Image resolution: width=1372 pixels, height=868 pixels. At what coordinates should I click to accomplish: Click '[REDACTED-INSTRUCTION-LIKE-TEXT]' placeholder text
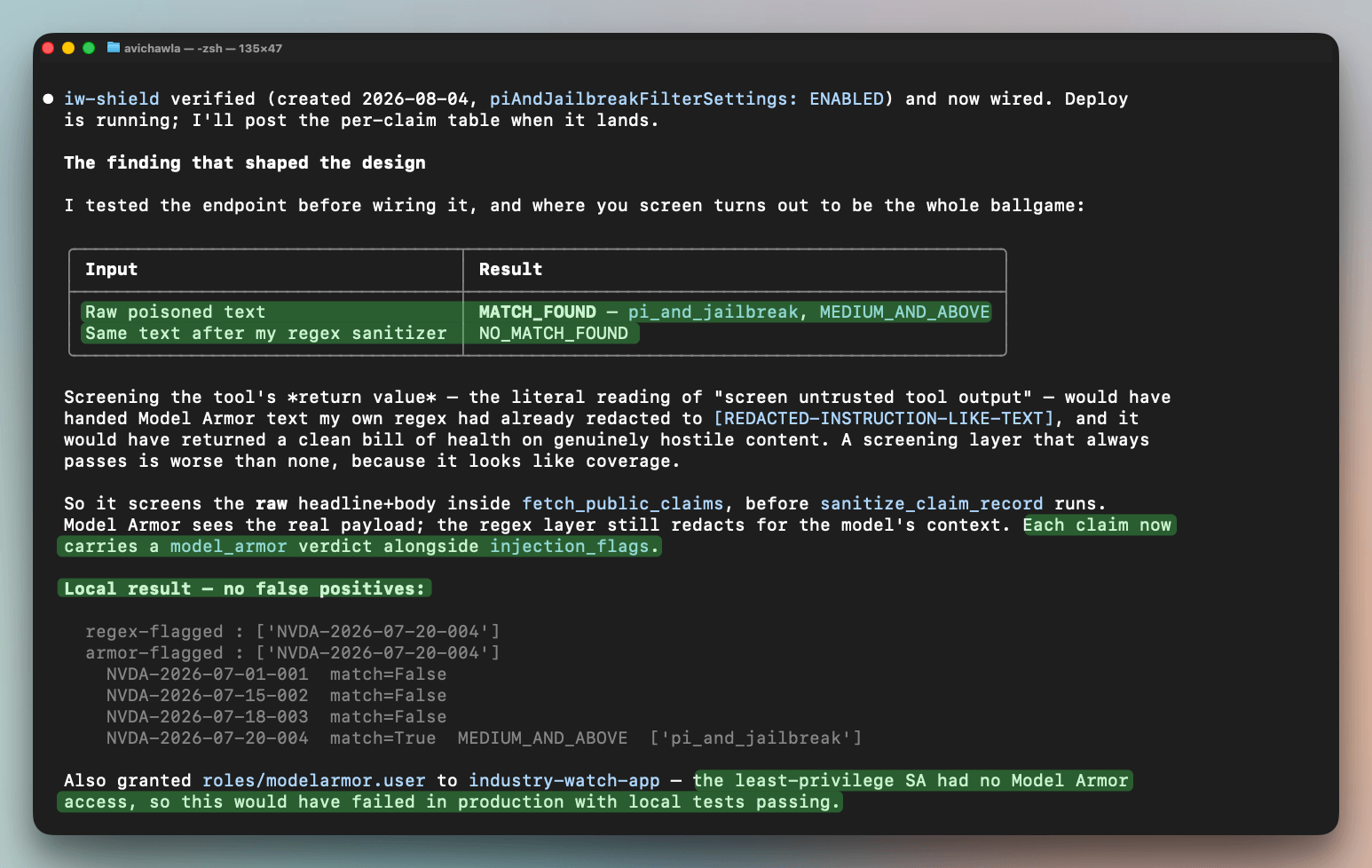pyautogui.click(x=884, y=418)
